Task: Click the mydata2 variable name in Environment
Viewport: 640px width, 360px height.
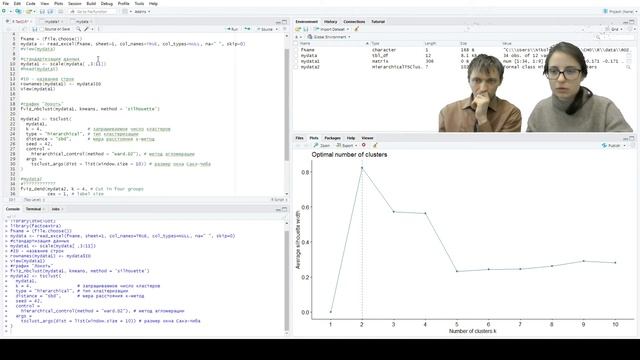Action: point(310,67)
